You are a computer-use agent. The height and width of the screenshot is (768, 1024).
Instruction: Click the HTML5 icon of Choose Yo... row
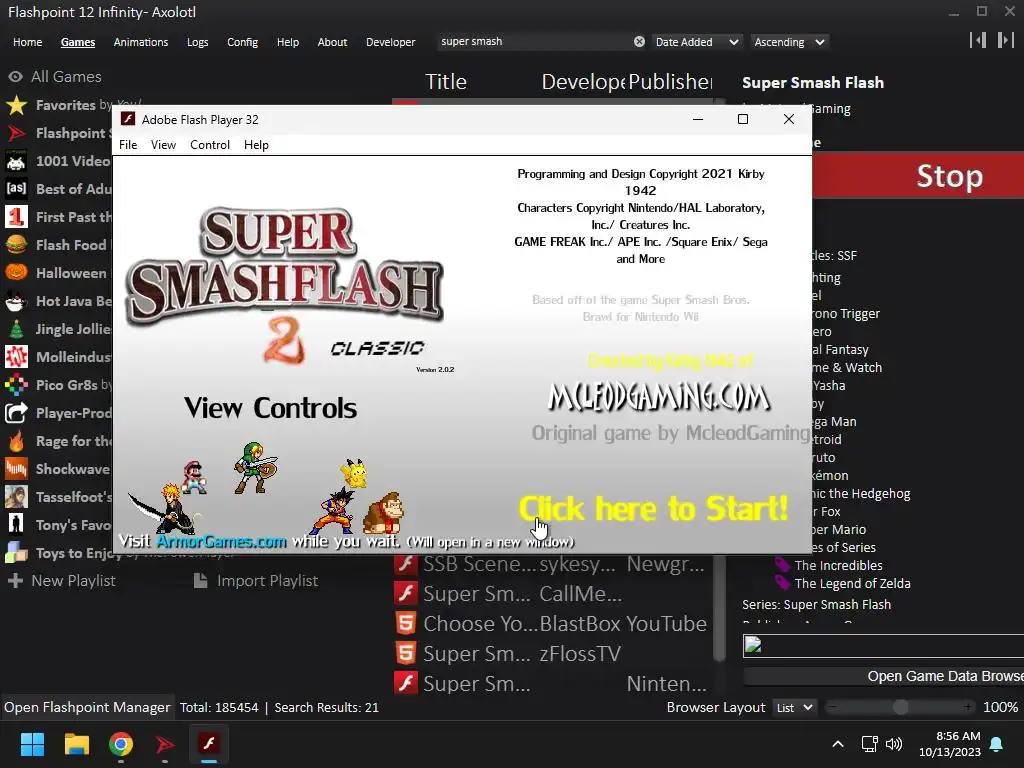406,624
